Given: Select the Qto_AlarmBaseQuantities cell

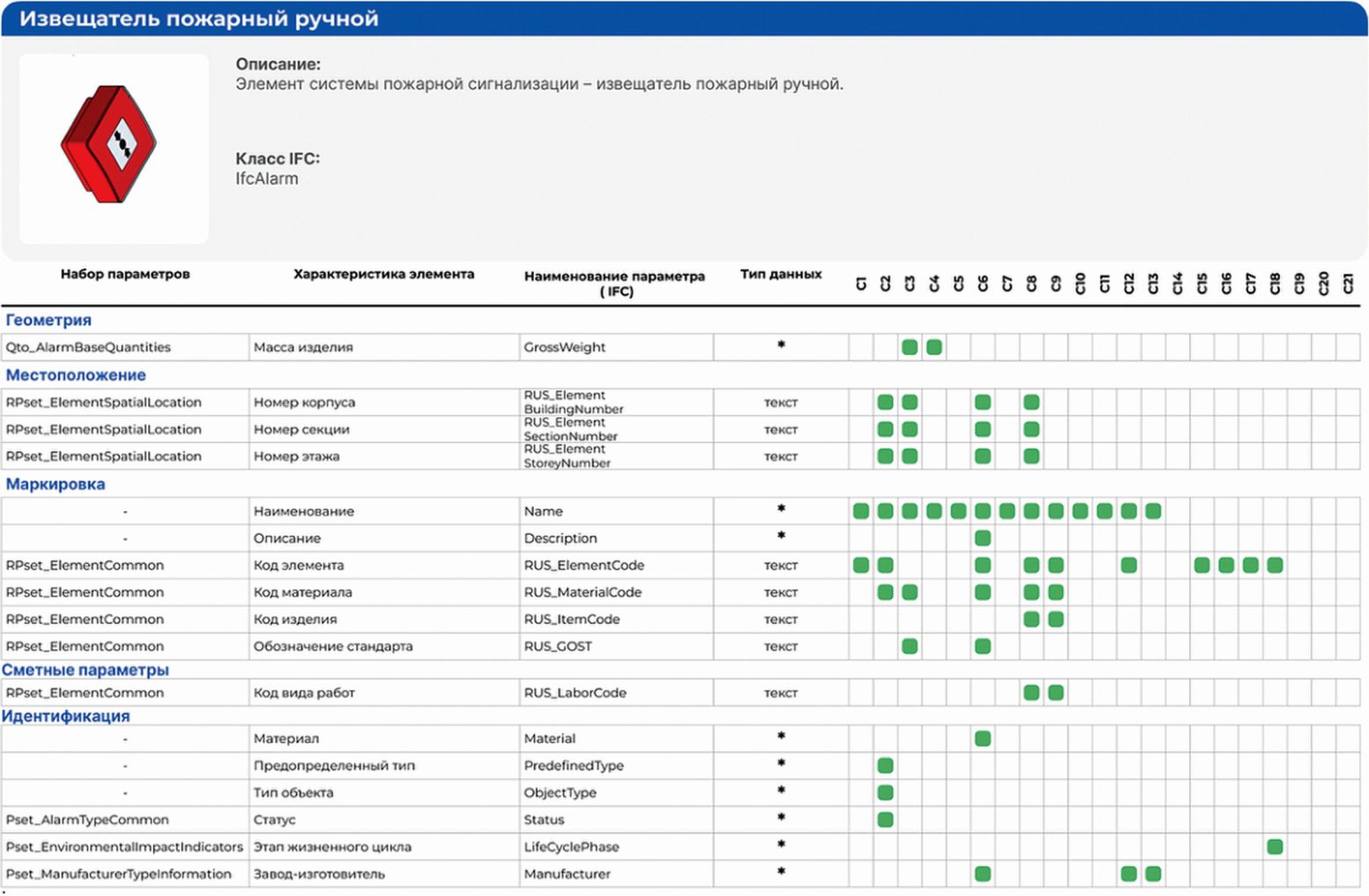Looking at the screenshot, I should click(x=125, y=347).
